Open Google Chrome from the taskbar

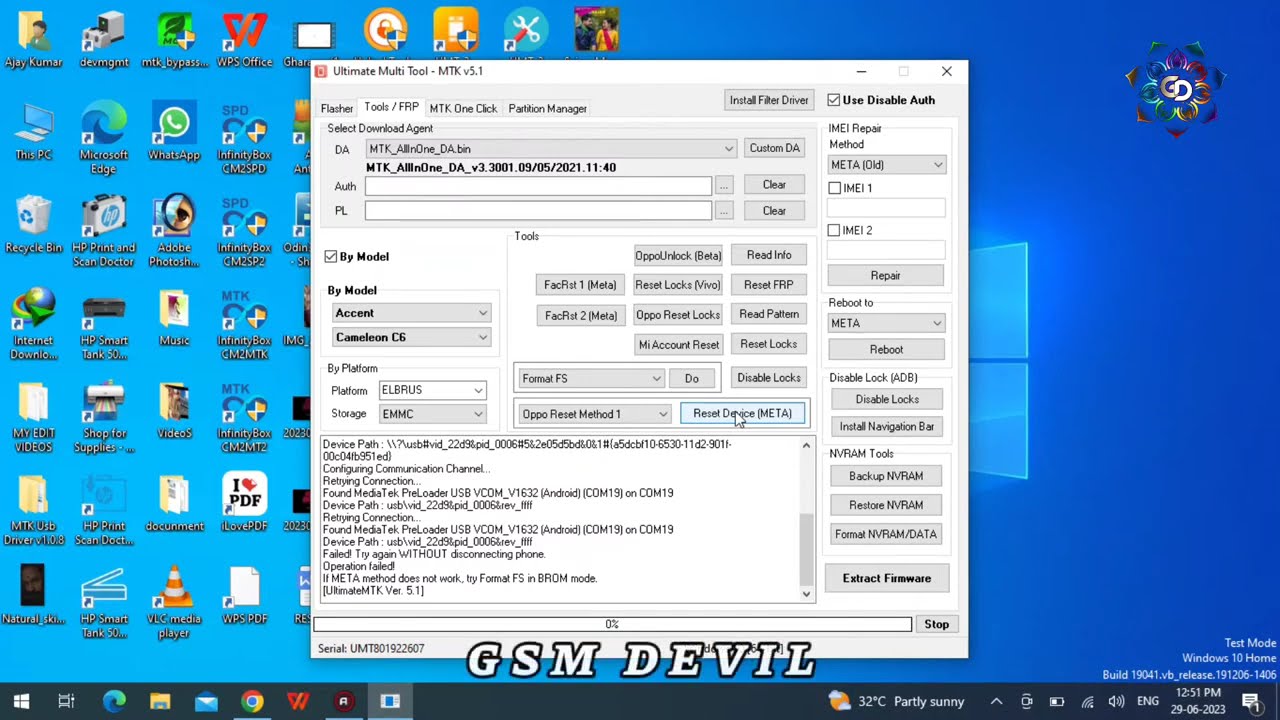[252, 701]
